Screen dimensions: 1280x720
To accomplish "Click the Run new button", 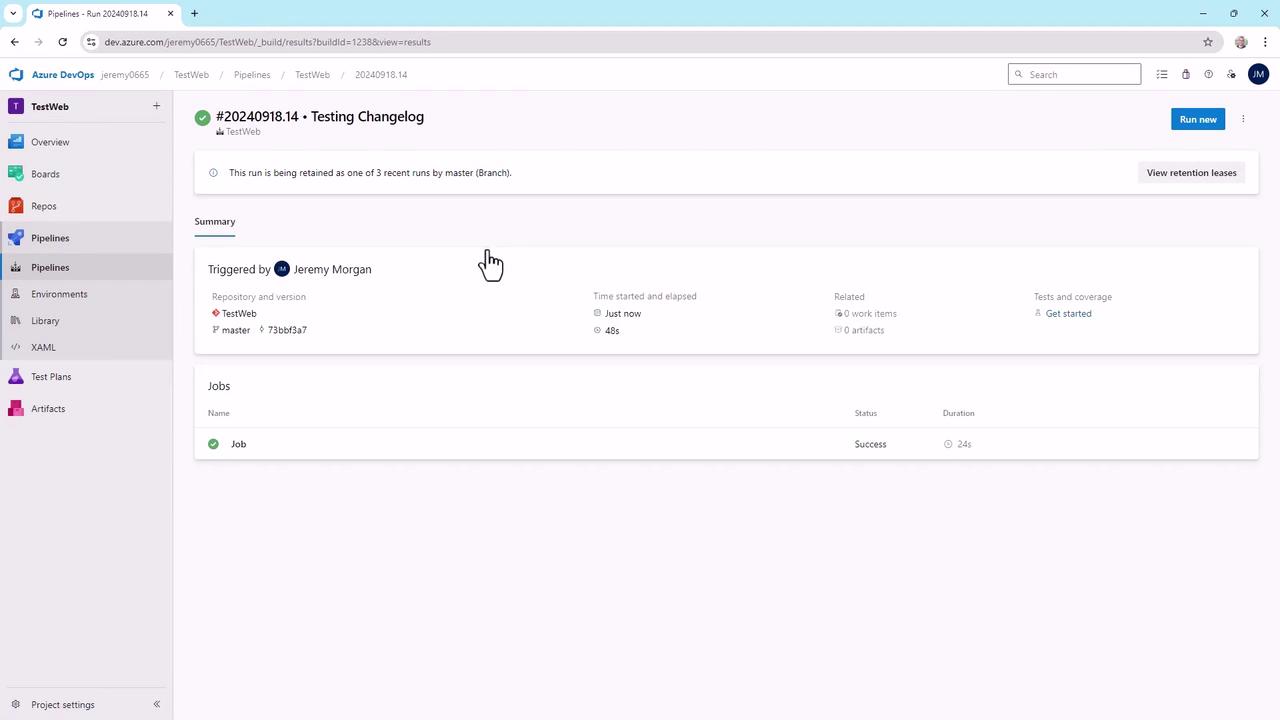I will [x=1198, y=119].
